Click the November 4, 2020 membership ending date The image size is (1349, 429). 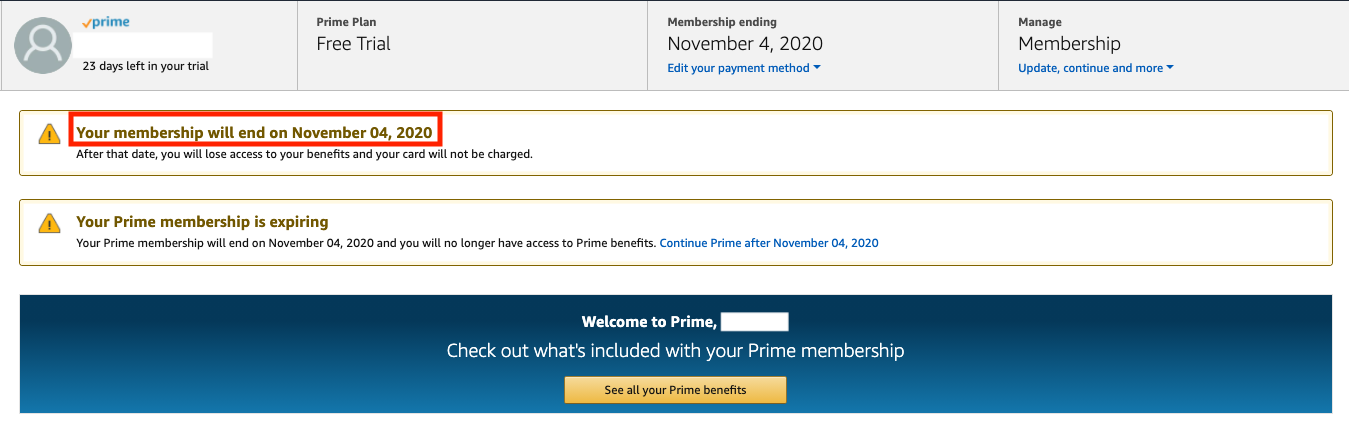click(745, 44)
